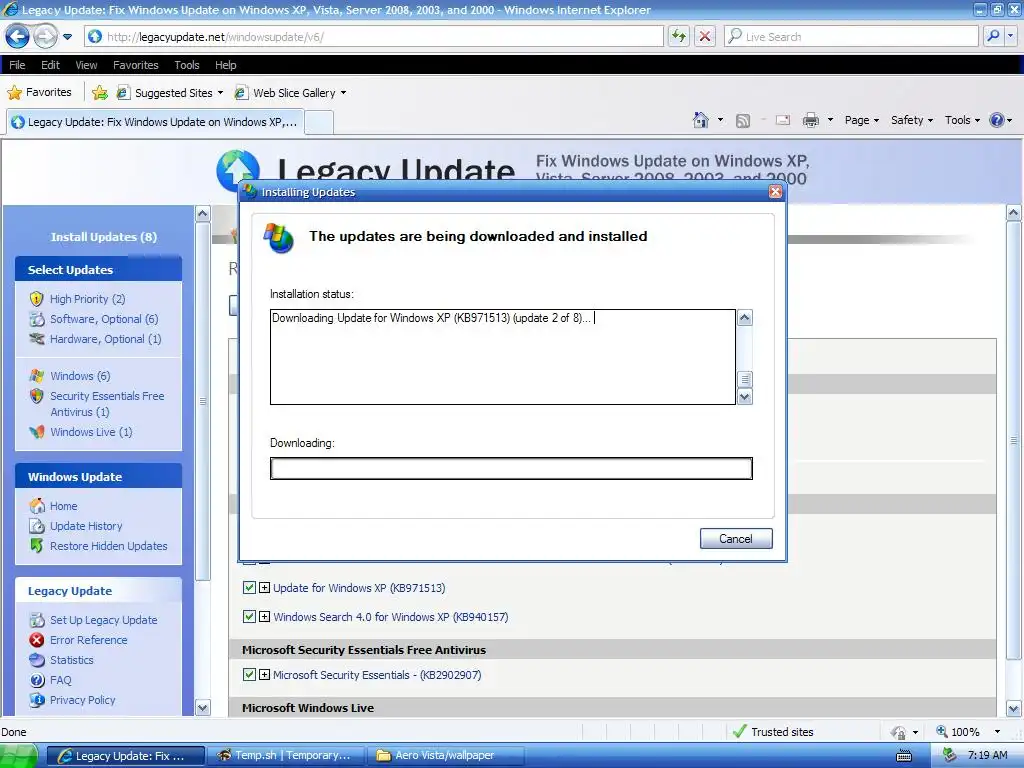The width and height of the screenshot is (1024, 768).
Task: Click the Cancel button in dialog
Action: (x=736, y=539)
